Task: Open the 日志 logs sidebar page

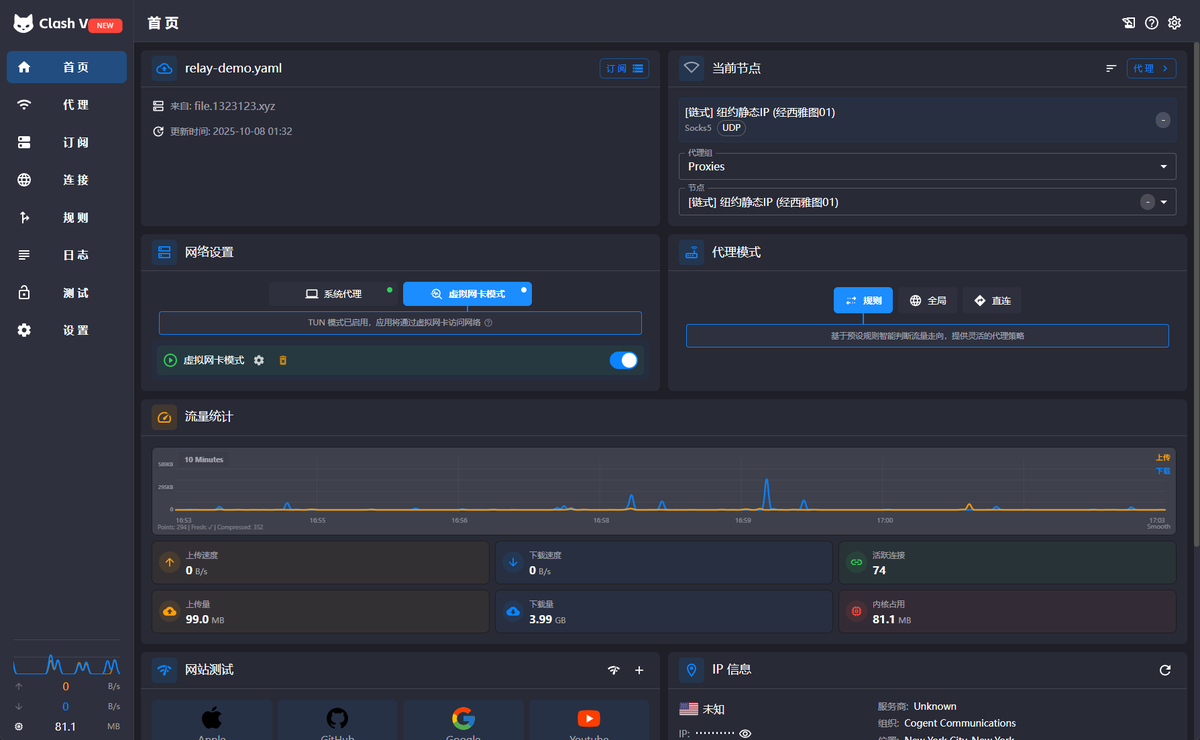Action: (x=66, y=255)
